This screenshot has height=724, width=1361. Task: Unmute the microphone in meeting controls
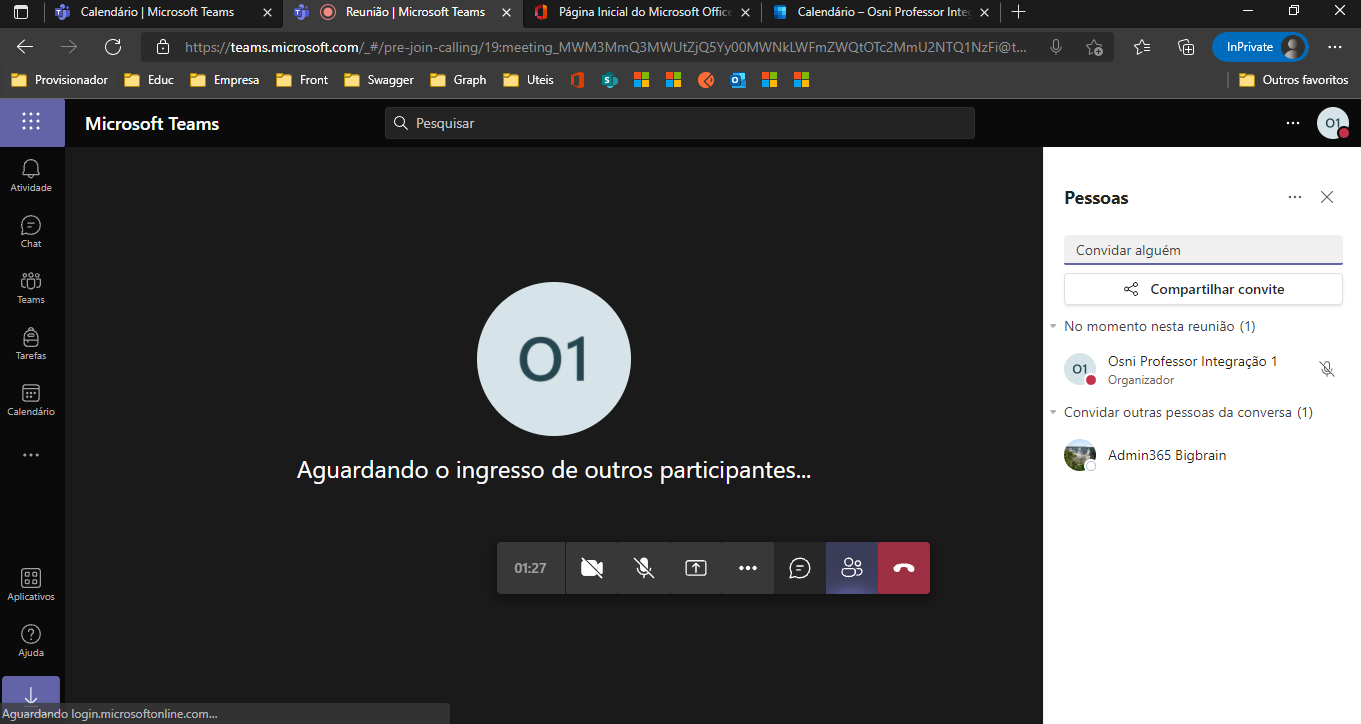(x=644, y=568)
